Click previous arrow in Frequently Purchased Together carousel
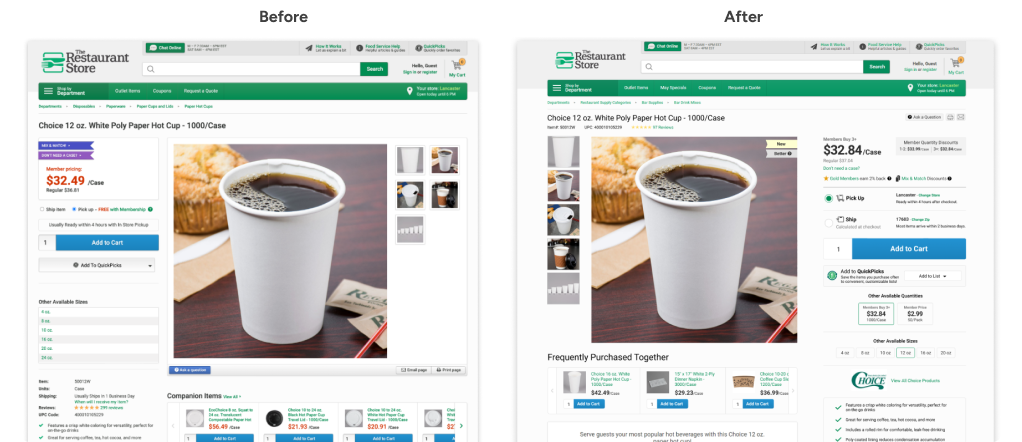This screenshot has height=442, width=1022. [x=553, y=390]
